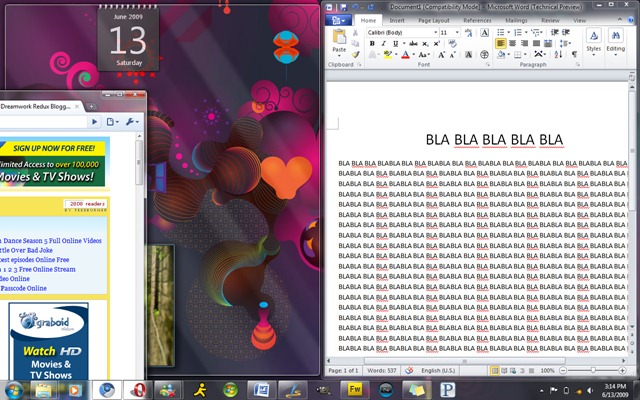
Task: Click the Bullets list icon
Action: (500, 32)
